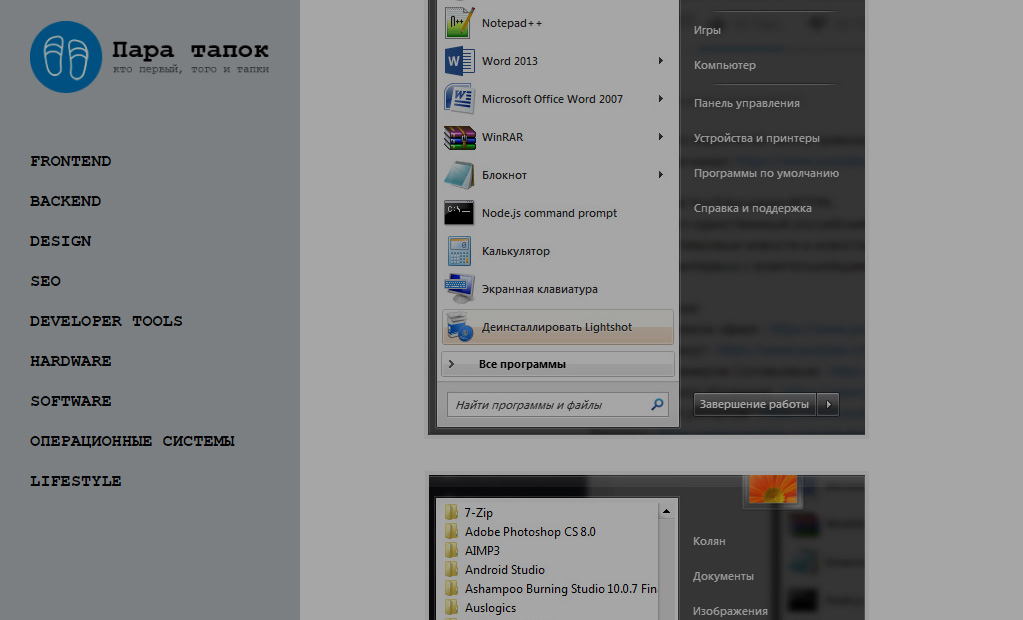Viewport: 1023px width, 620px height.
Task: Select Деинсталлировать Lightshot entry text
Action: pos(557,327)
